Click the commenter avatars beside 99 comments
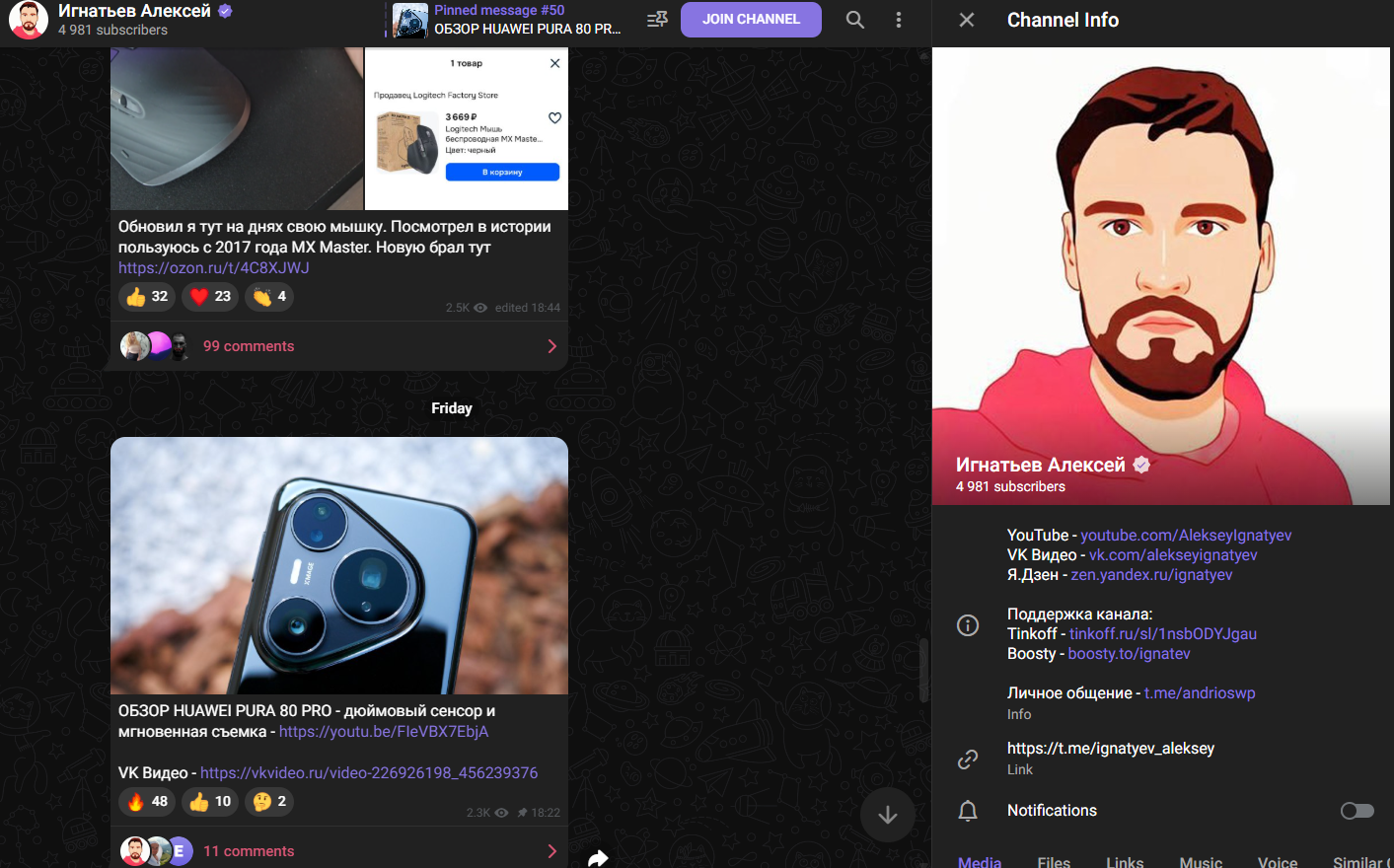 click(155, 346)
